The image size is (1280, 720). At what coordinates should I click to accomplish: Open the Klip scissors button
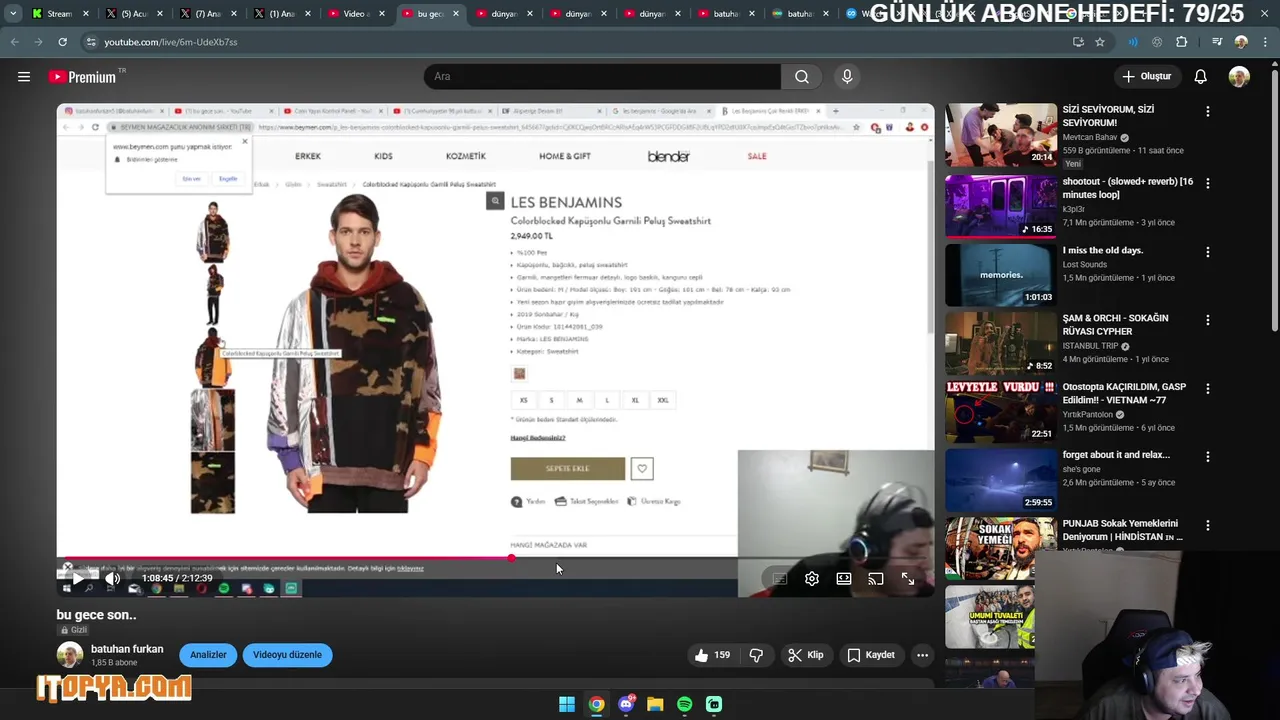click(806, 655)
